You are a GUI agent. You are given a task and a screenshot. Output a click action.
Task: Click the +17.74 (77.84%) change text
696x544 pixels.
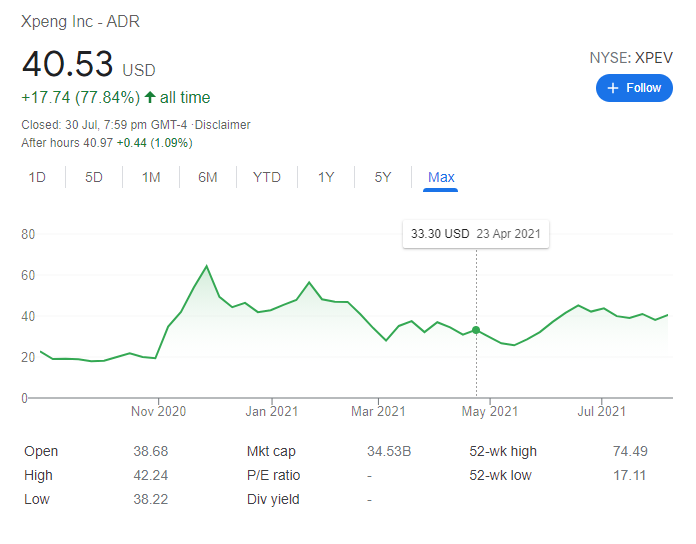coord(81,97)
